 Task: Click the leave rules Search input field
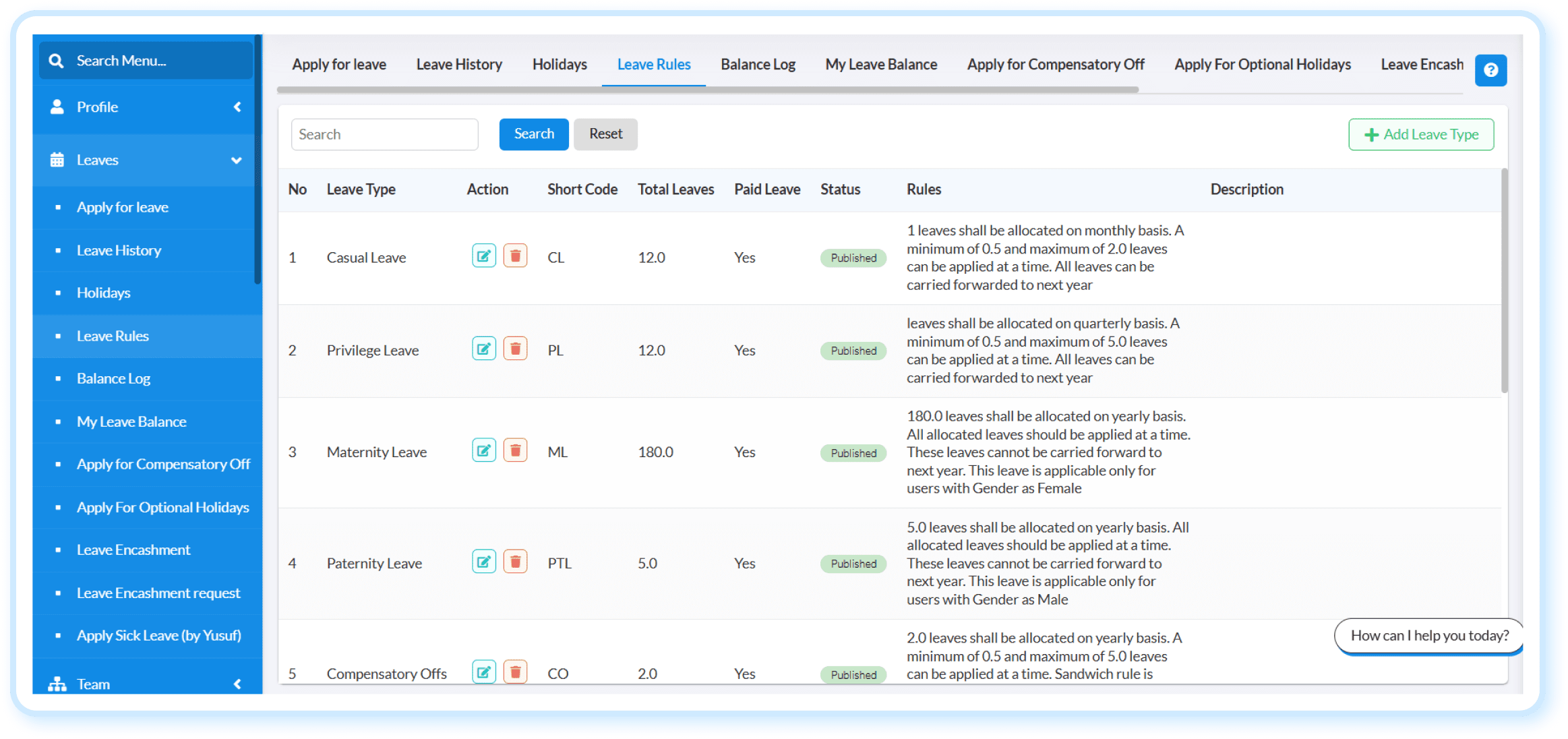click(x=385, y=135)
